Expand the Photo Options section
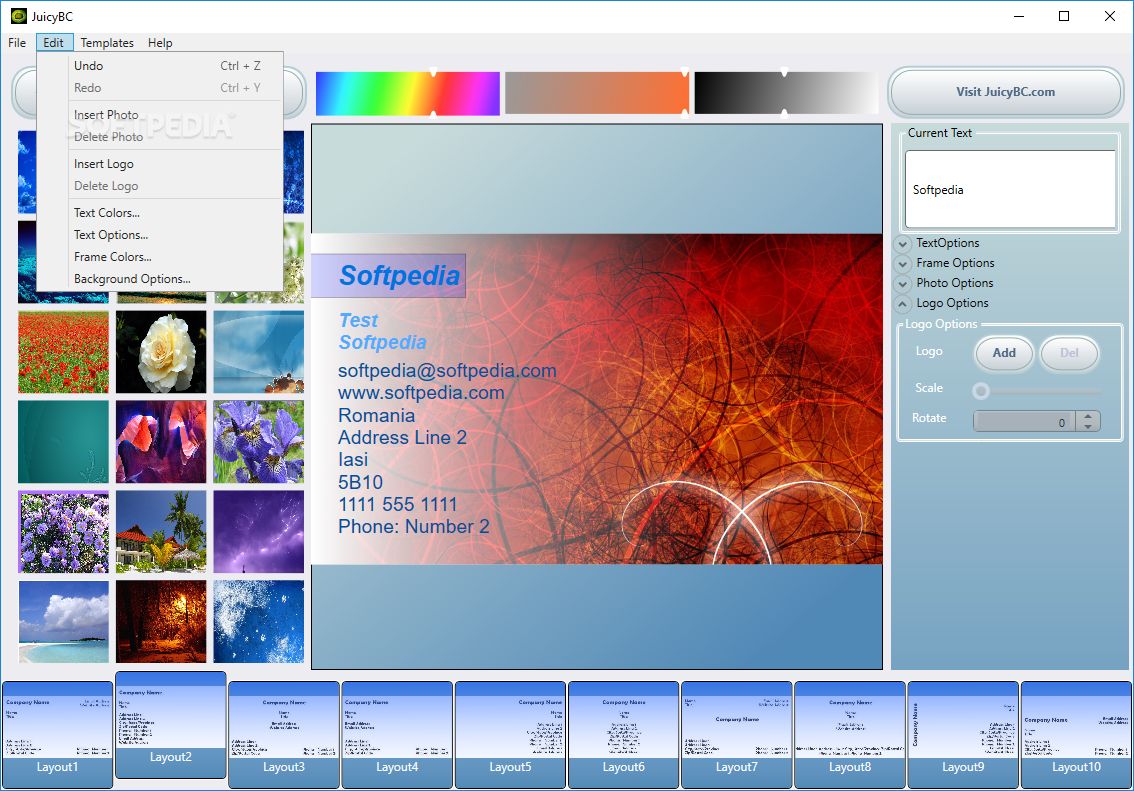Viewport: 1134px width, 791px height. pyautogui.click(x=903, y=284)
